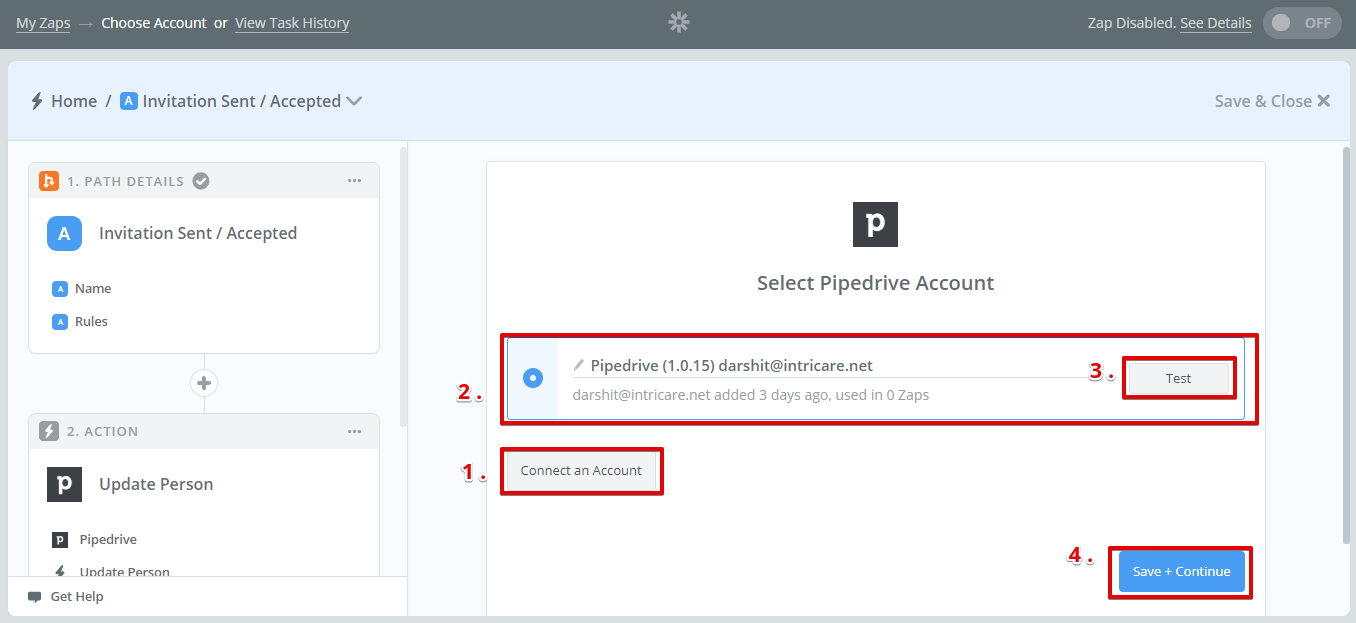Click the Pipedrive icon beside Update Person

64,484
